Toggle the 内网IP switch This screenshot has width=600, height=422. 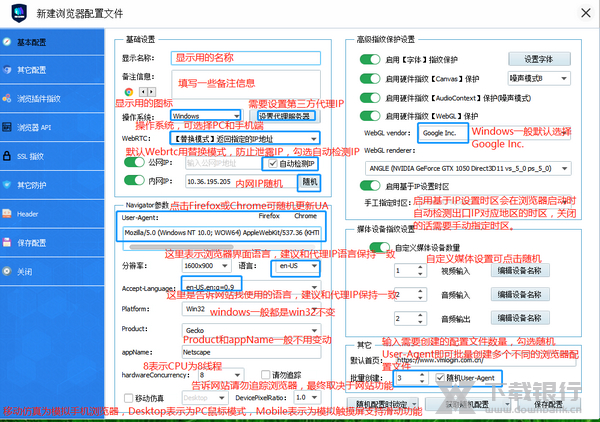(x=134, y=180)
